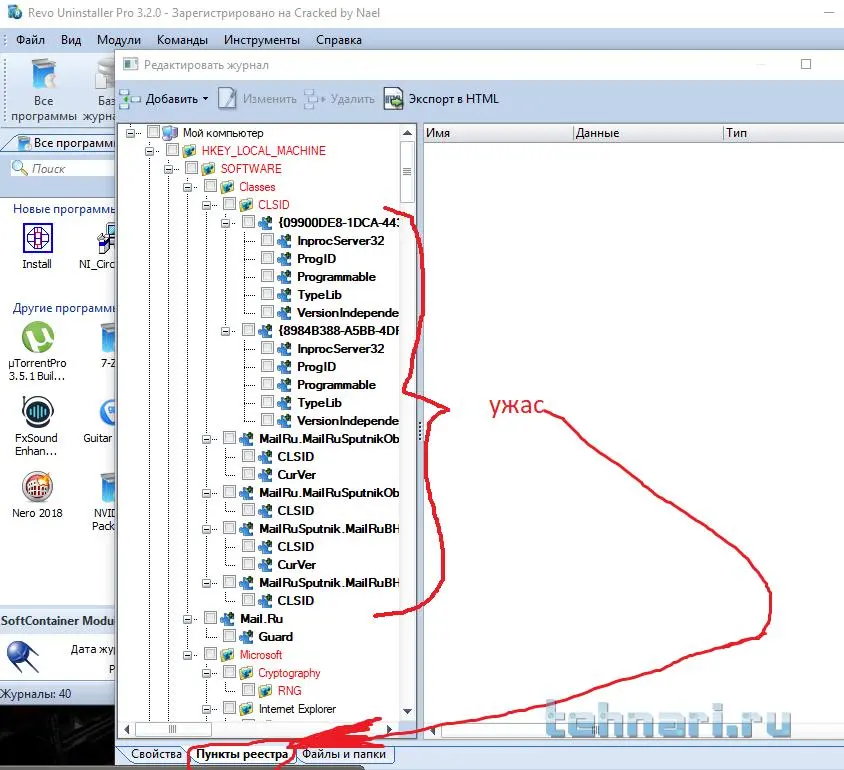Open the Вид menu
Viewport: 844px width, 770px height.
(71, 40)
